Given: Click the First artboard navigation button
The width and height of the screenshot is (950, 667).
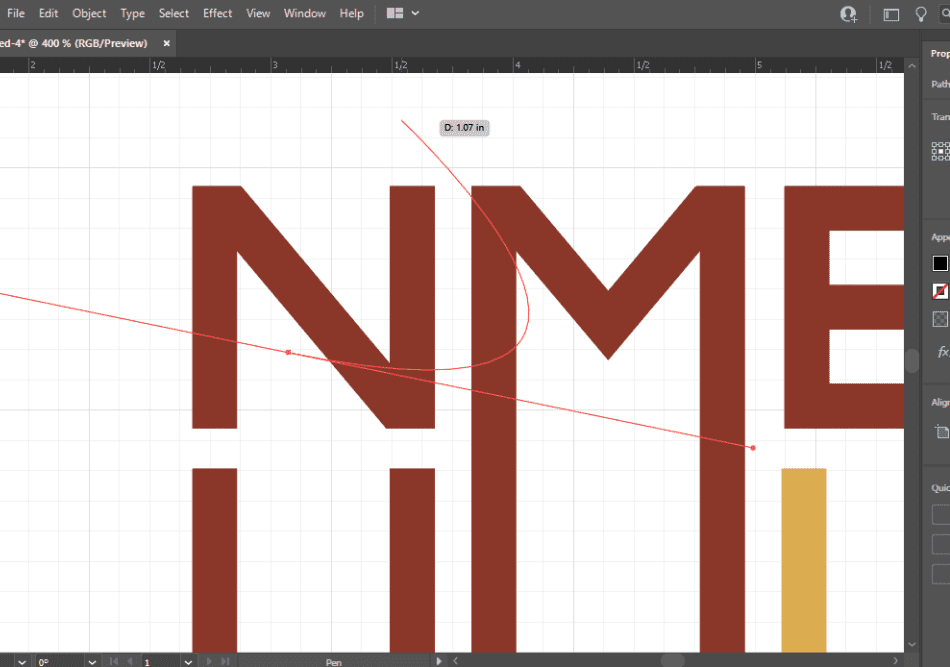Looking at the screenshot, I should pos(113,662).
